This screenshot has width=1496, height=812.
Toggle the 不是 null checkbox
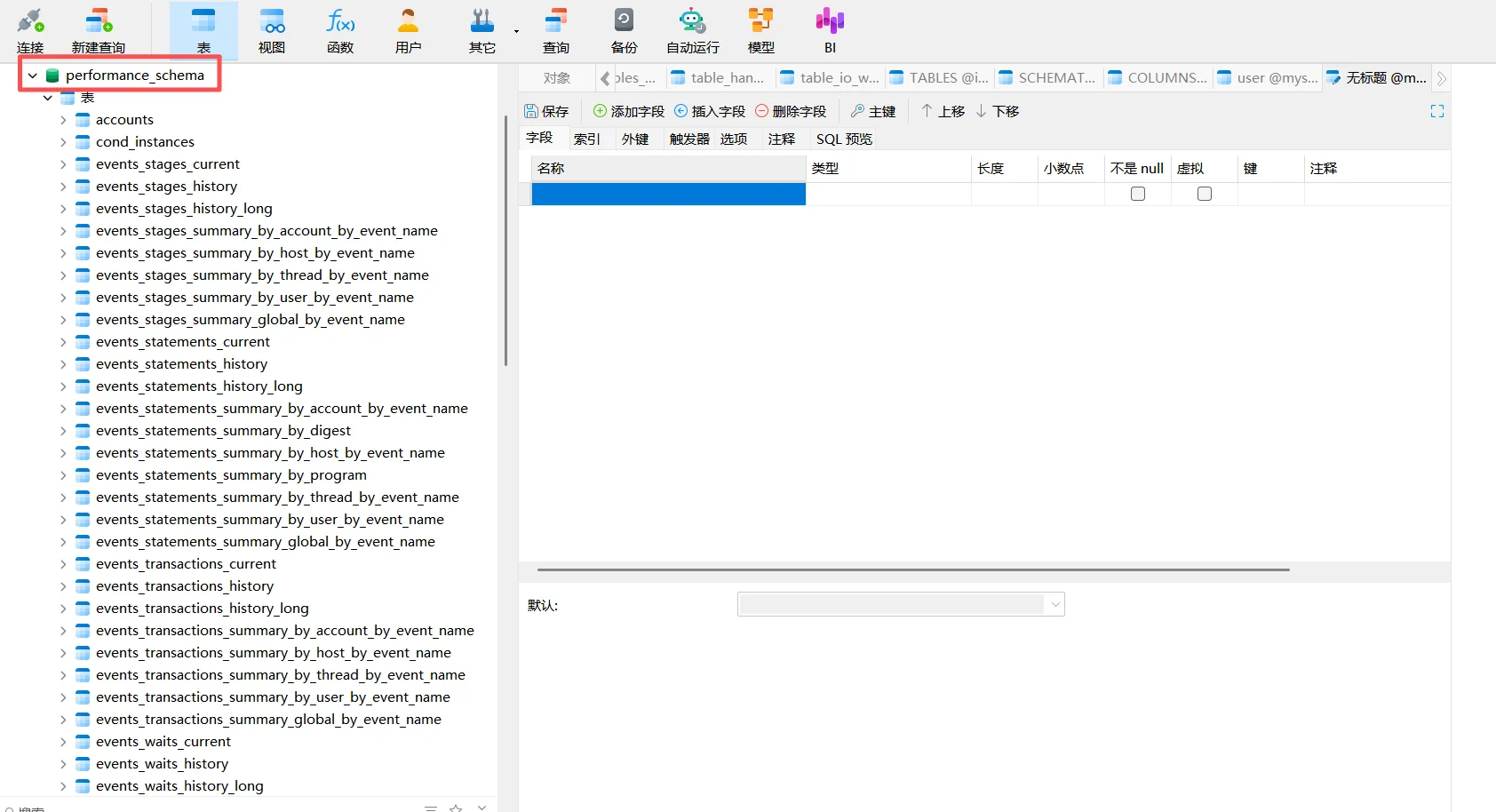click(1138, 194)
